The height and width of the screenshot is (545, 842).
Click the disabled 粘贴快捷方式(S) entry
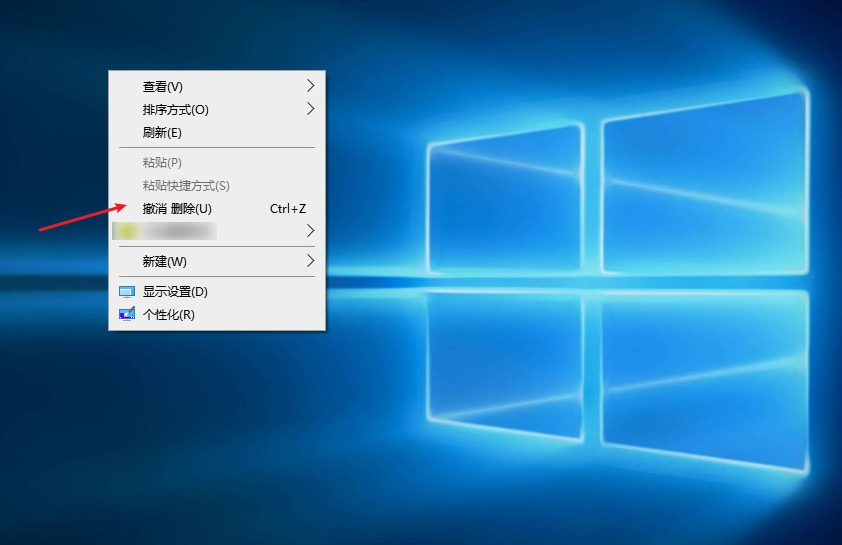click(x=186, y=186)
